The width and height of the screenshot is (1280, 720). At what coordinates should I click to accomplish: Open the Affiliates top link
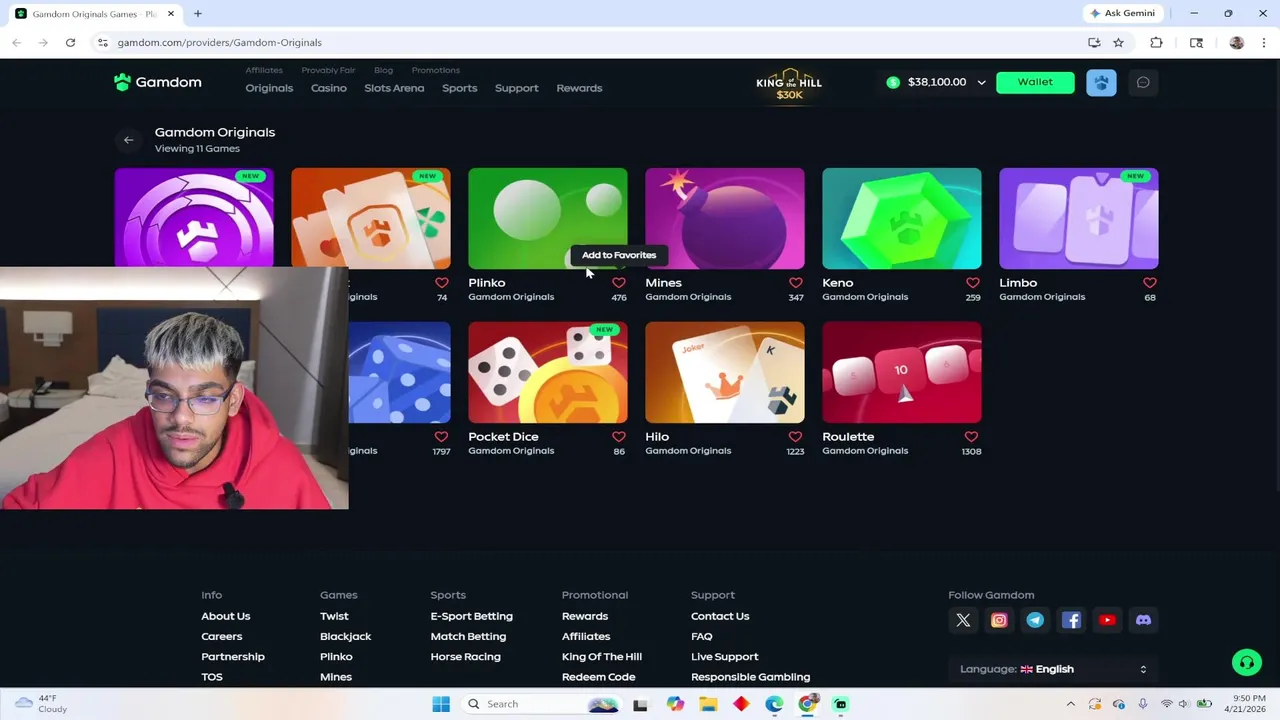[x=264, y=70]
